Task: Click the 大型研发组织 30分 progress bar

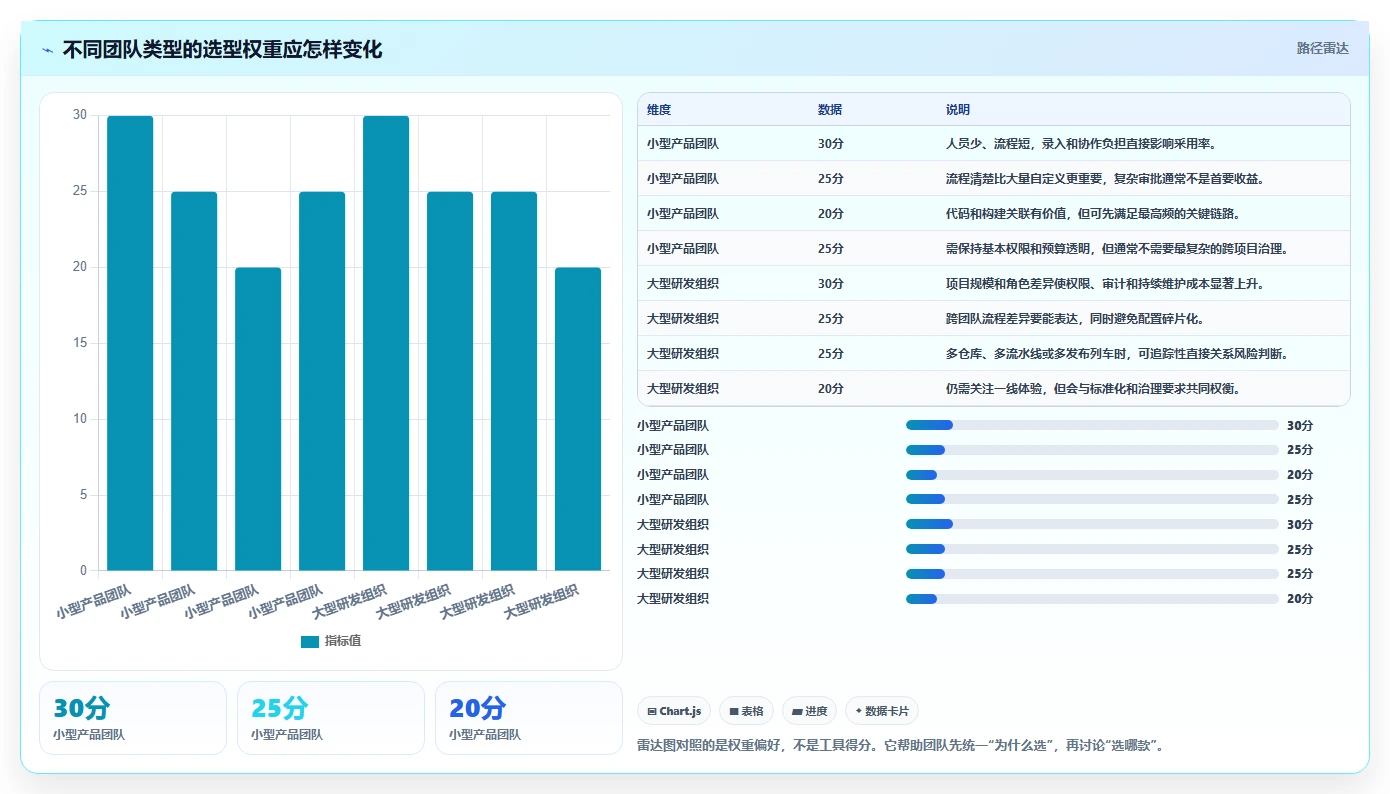Action: 1092,524
